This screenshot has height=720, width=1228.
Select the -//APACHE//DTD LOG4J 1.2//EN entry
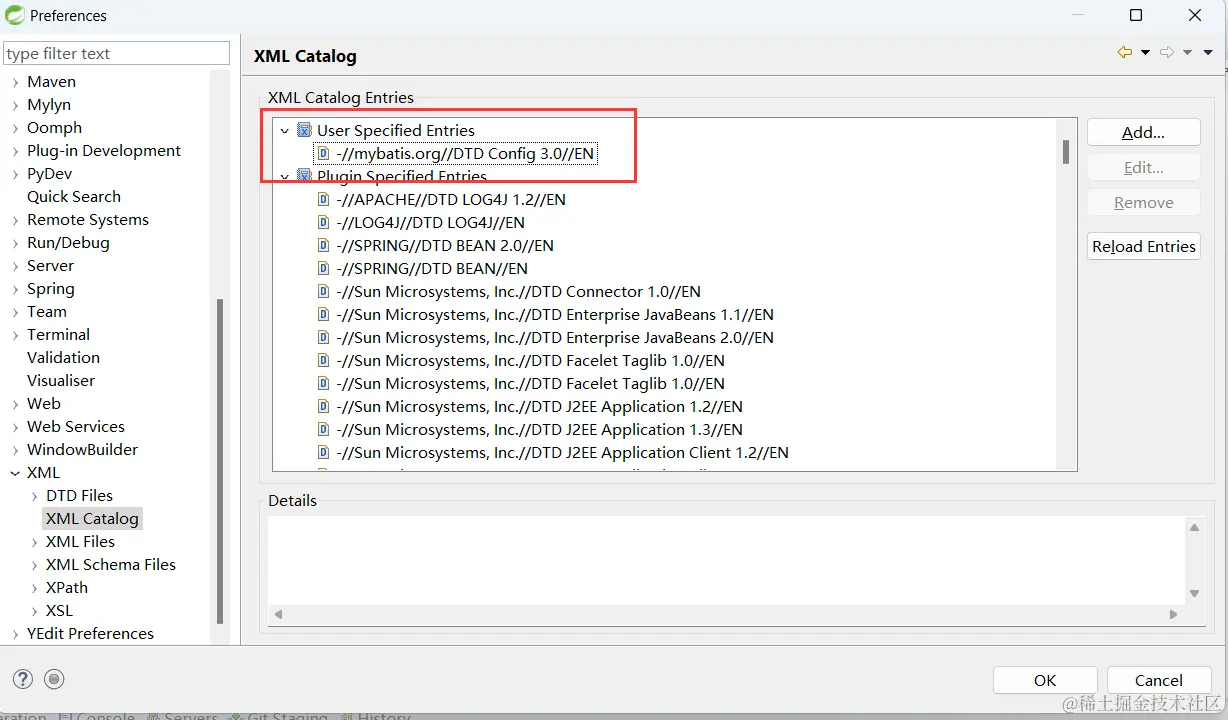click(x=451, y=199)
